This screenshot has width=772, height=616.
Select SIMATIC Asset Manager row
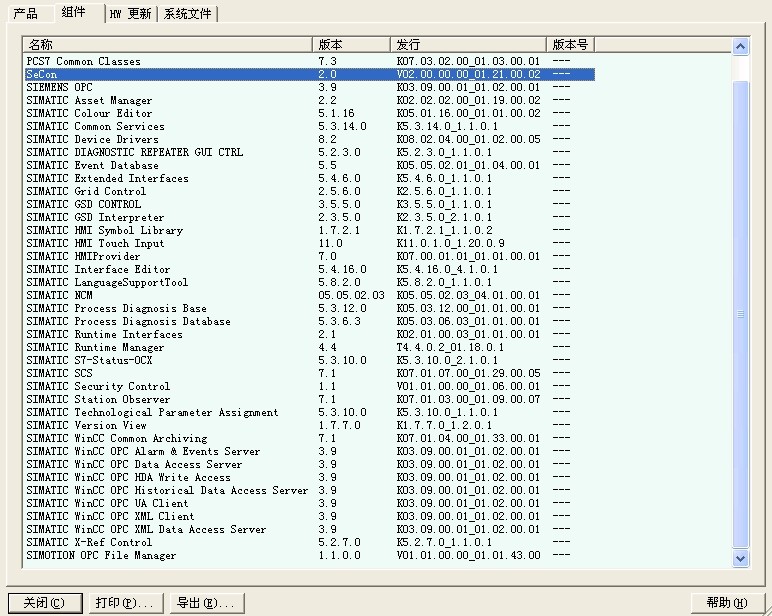click(x=310, y=100)
